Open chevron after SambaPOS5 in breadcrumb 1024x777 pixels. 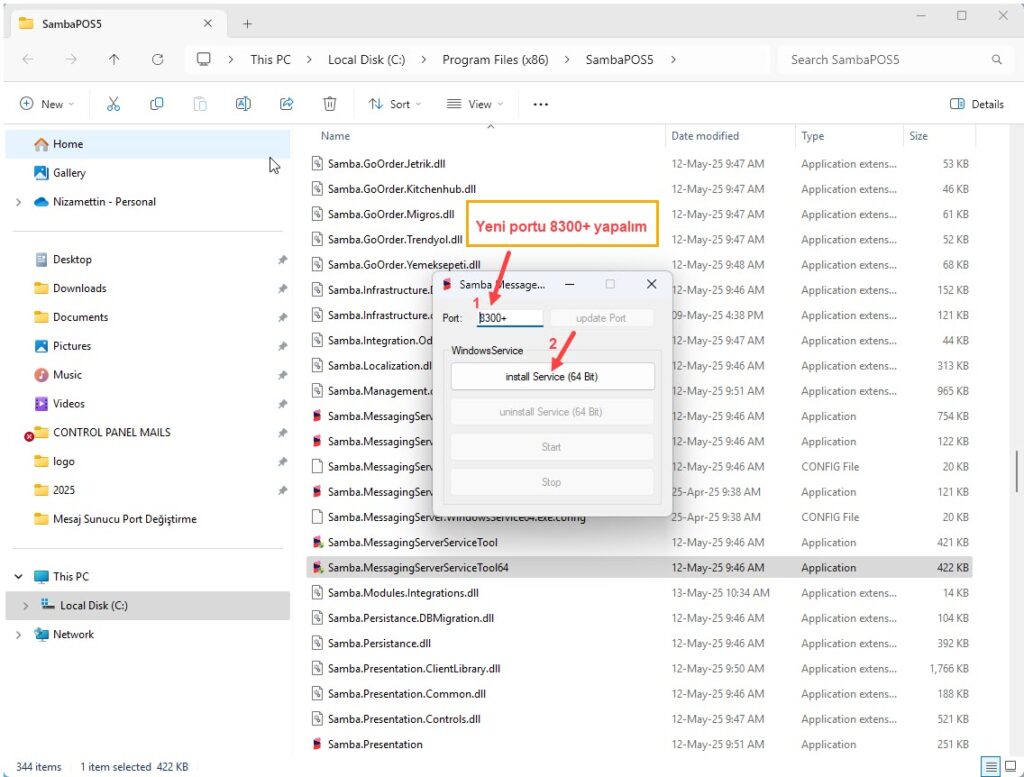point(673,59)
